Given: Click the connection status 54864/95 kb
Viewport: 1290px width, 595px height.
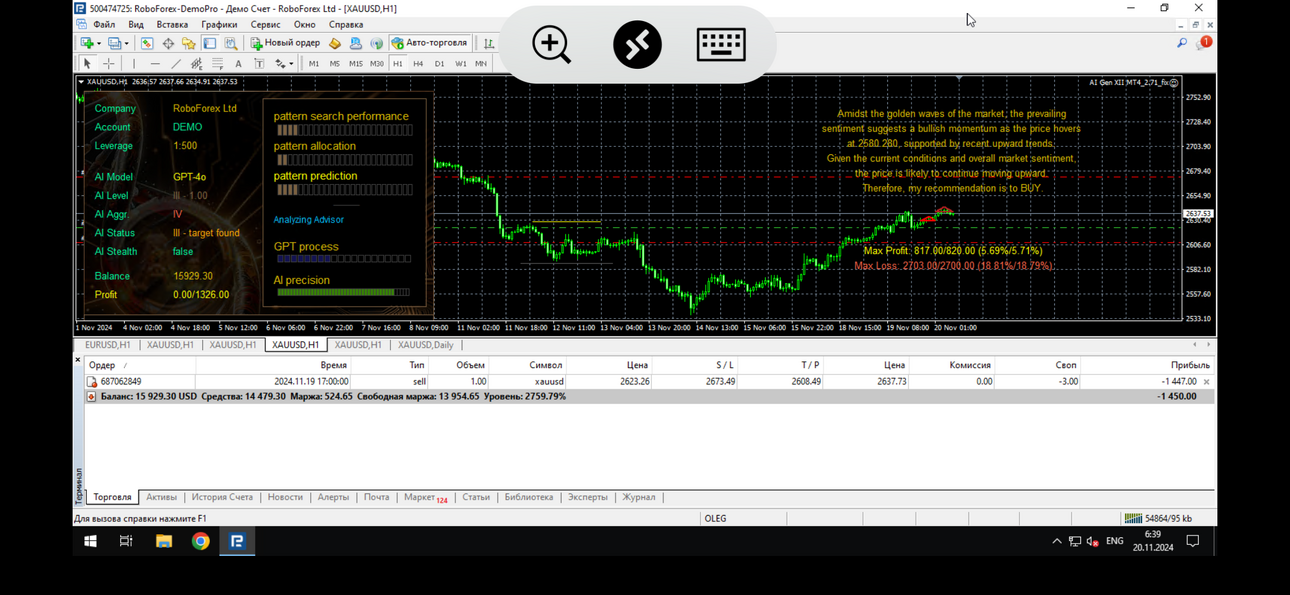Looking at the screenshot, I should pyautogui.click(x=1158, y=518).
